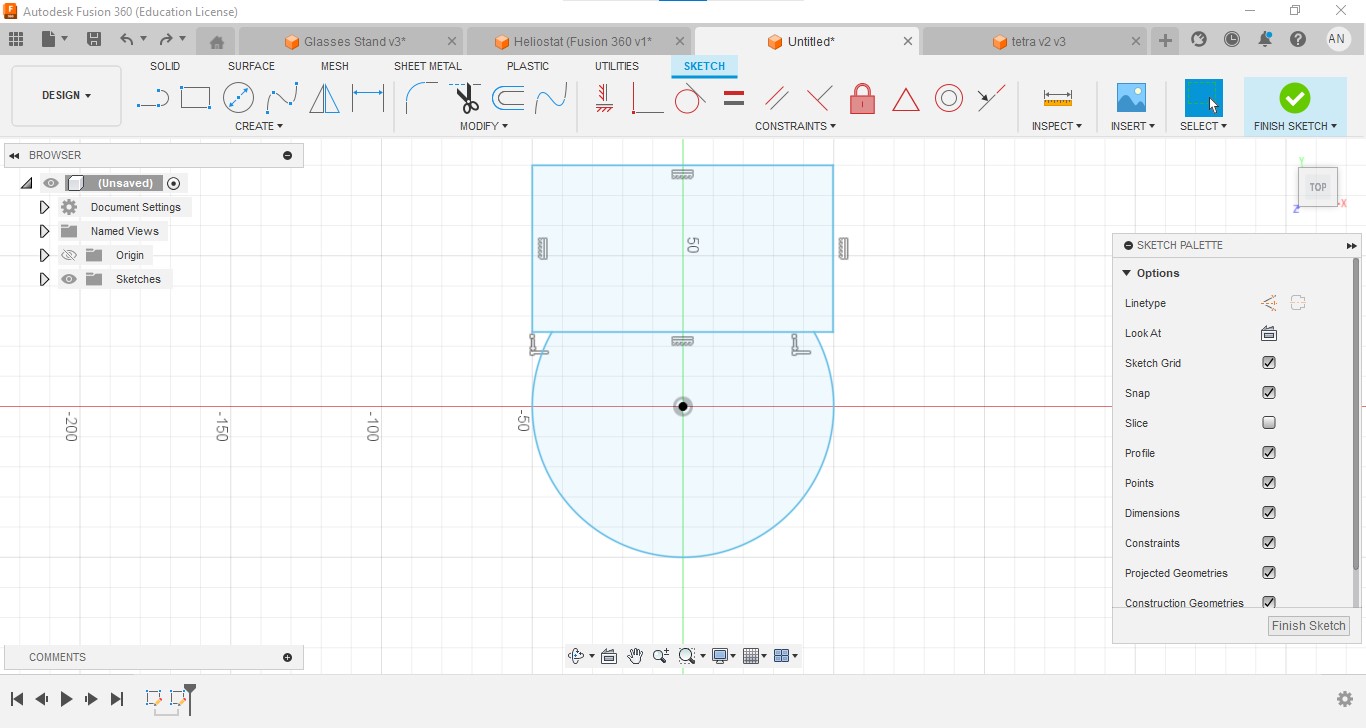1366x728 pixels.
Task: Collapse the Options section in Sketch Palette
Action: 1127,273
